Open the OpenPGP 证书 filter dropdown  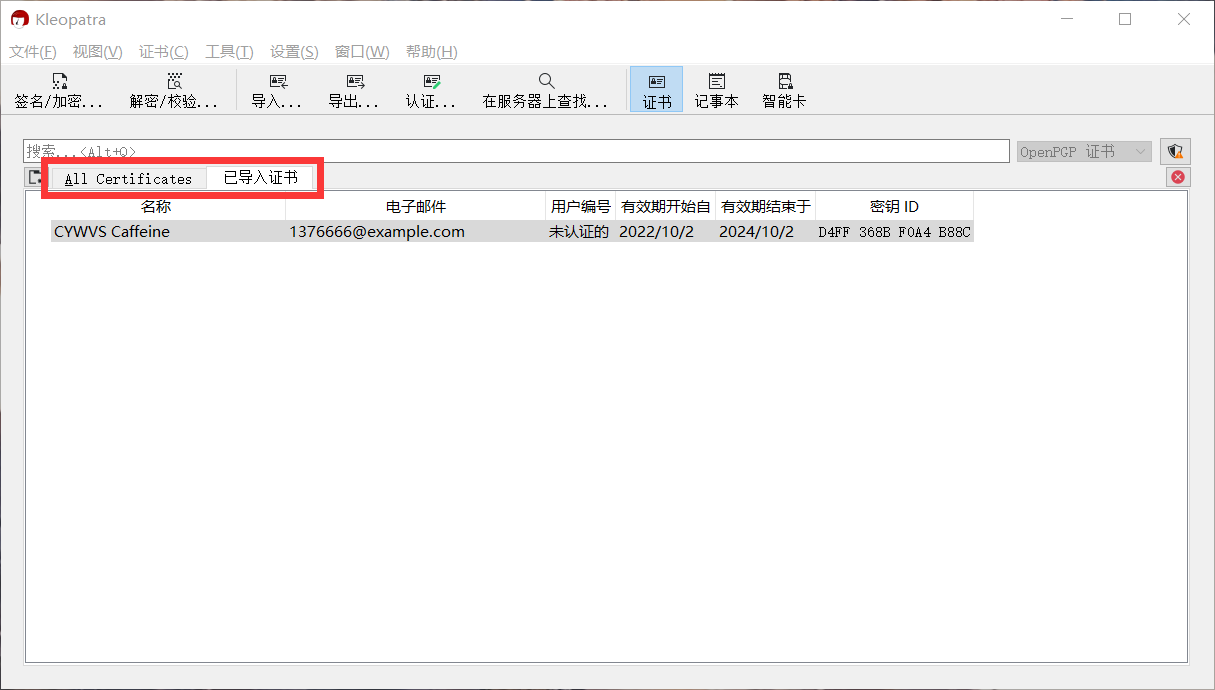tap(1083, 150)
